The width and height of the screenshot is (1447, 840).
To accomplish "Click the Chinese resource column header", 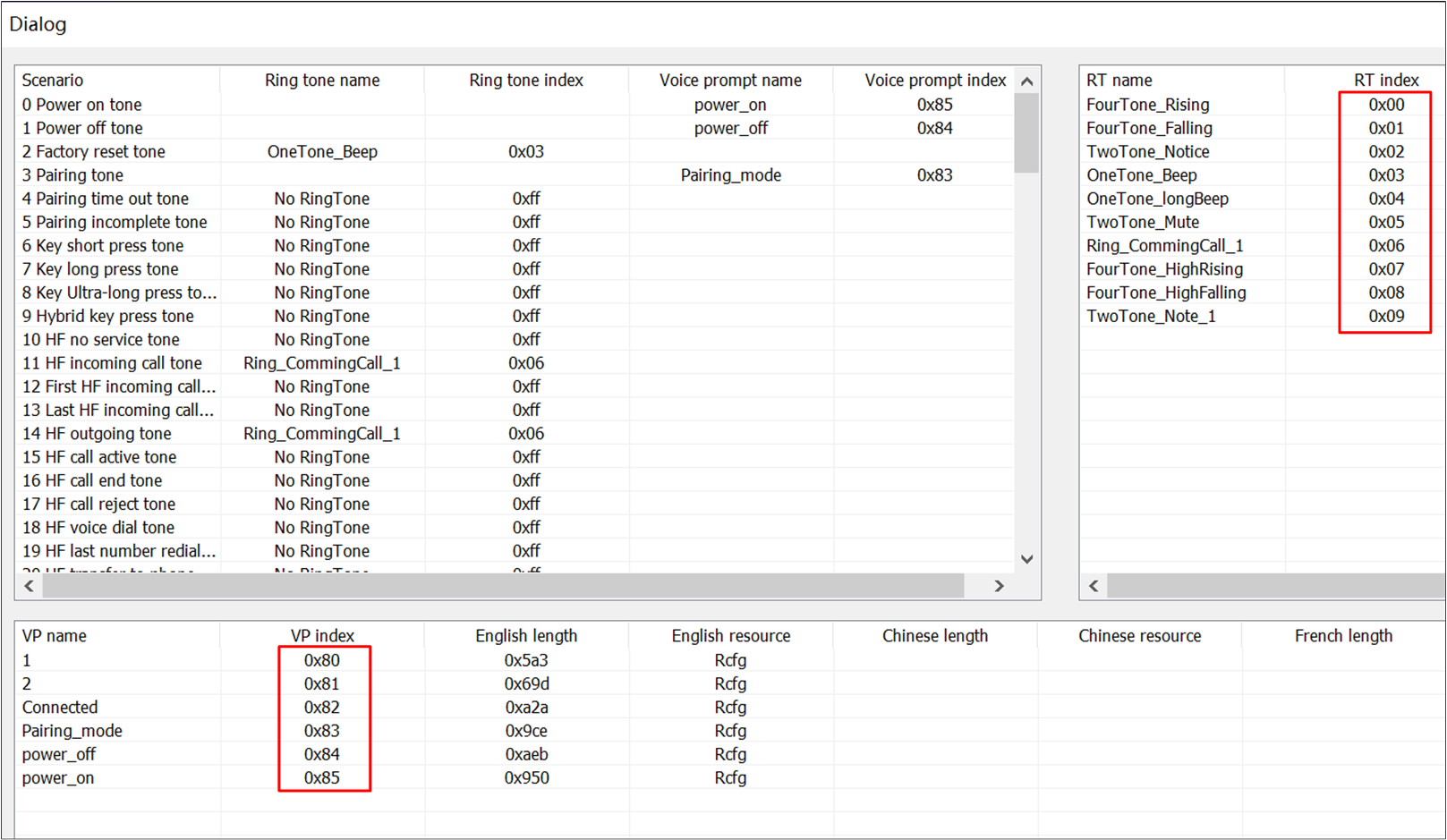I will [1140, 636].
